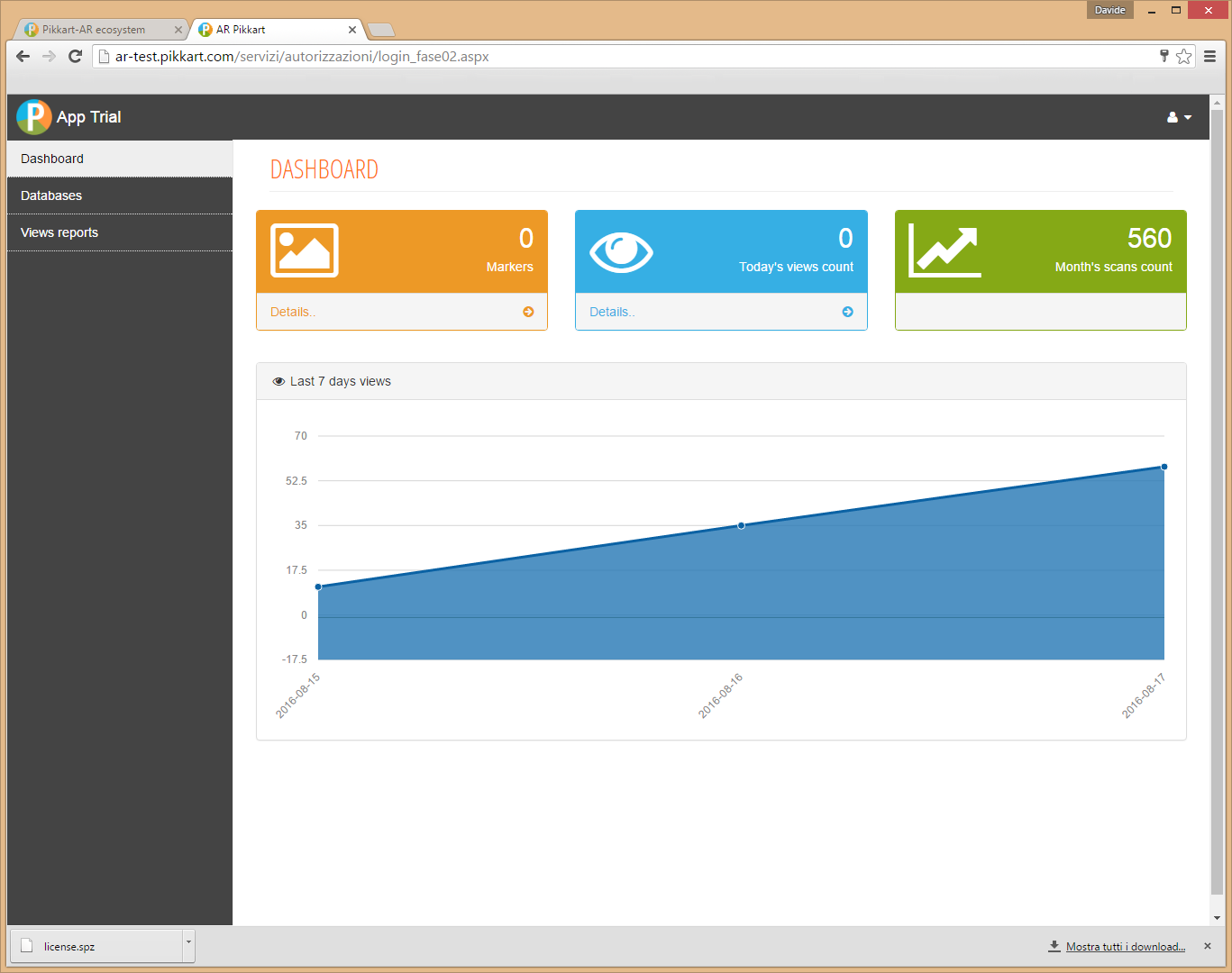The height and width of the screenshot is (973, 1232).
Task: Click the 2016-08-16 data point on chart
Action: click(741, 525)
